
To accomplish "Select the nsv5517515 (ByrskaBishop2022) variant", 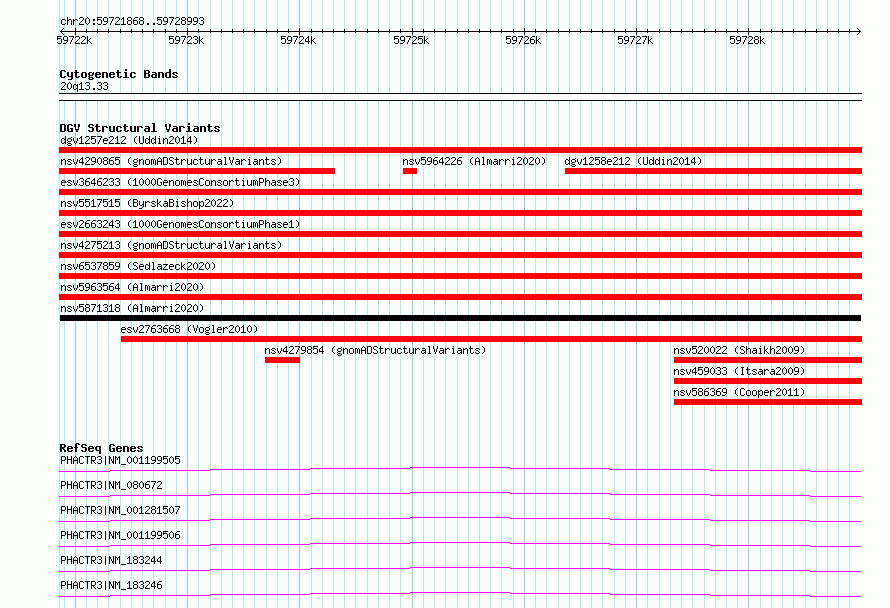I will click(147, 203).
